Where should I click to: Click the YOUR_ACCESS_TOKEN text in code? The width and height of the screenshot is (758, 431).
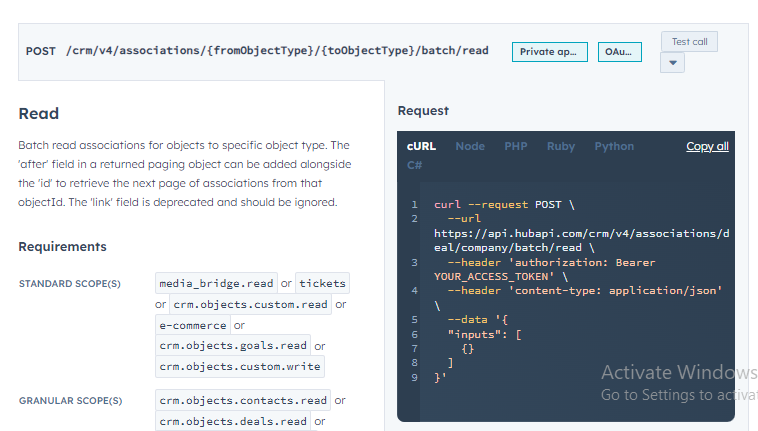[494, 276]
